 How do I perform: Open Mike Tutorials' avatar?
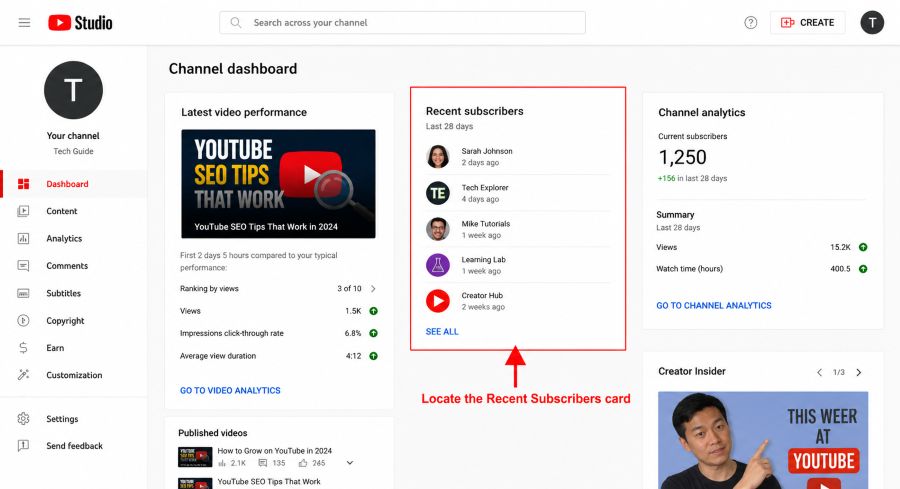tap(437, 229)
